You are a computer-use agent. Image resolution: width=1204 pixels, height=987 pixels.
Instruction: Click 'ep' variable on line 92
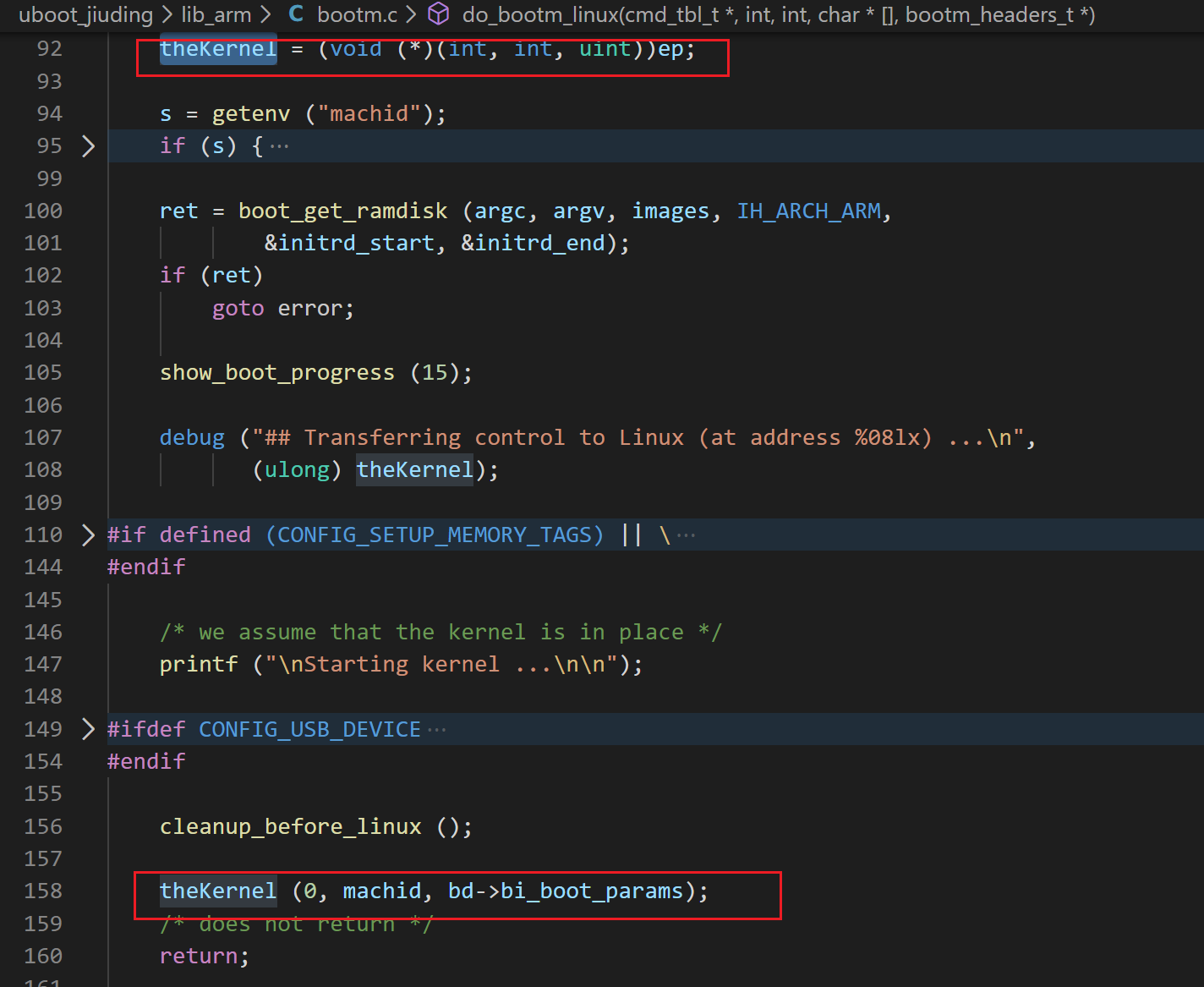click(670, 49)
